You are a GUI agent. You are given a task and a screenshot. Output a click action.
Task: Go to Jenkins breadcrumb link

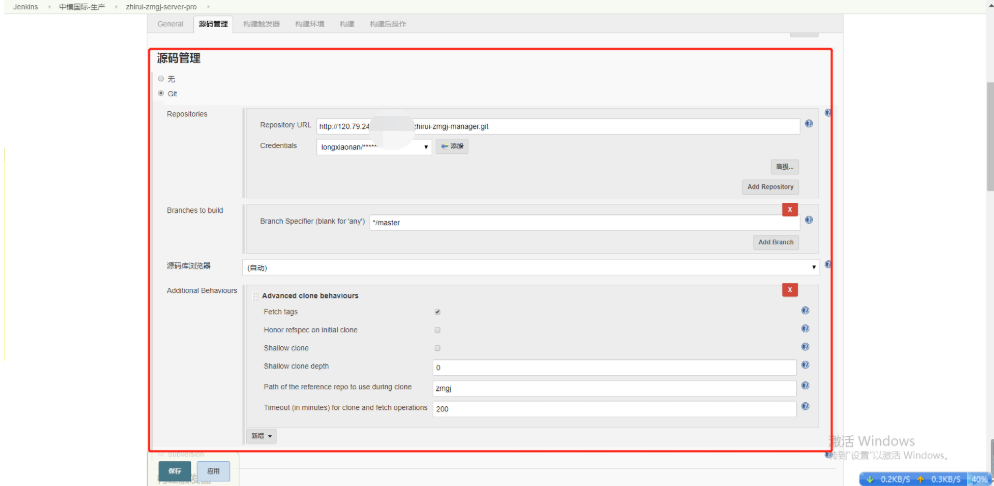pos(27,6)
